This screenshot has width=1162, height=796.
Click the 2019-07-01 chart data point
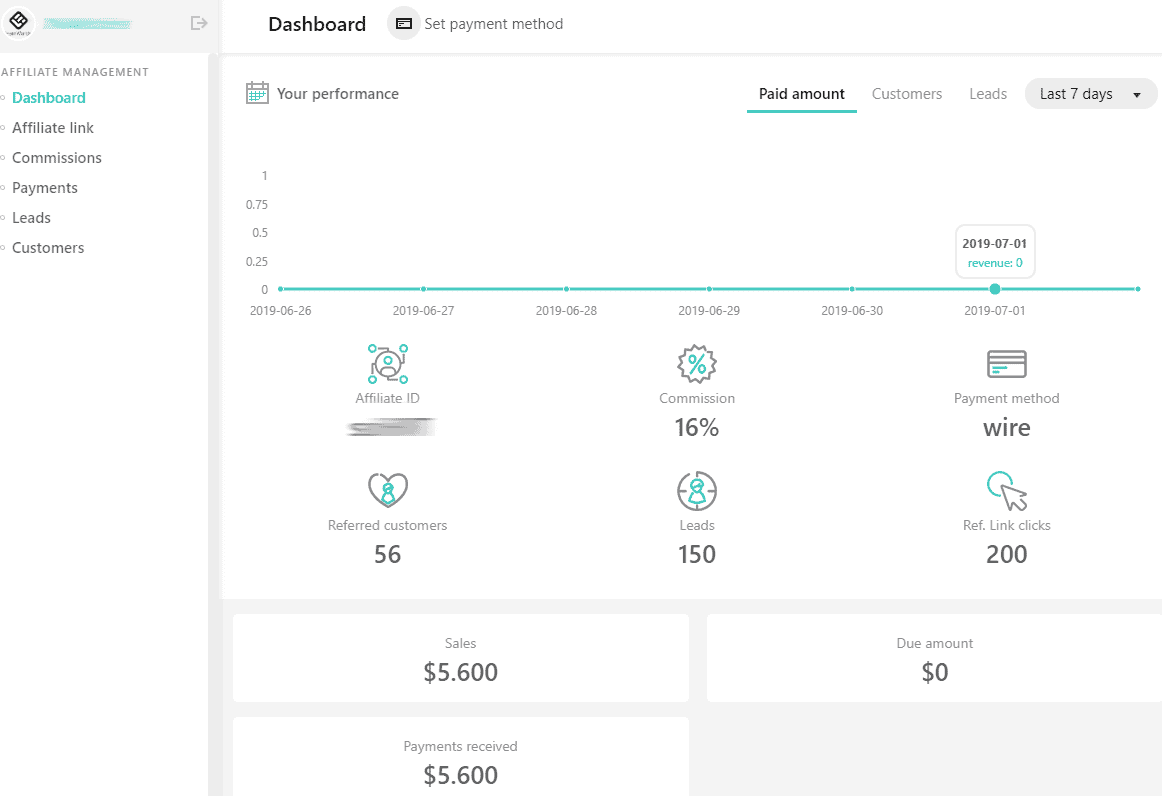click(994, 289)
